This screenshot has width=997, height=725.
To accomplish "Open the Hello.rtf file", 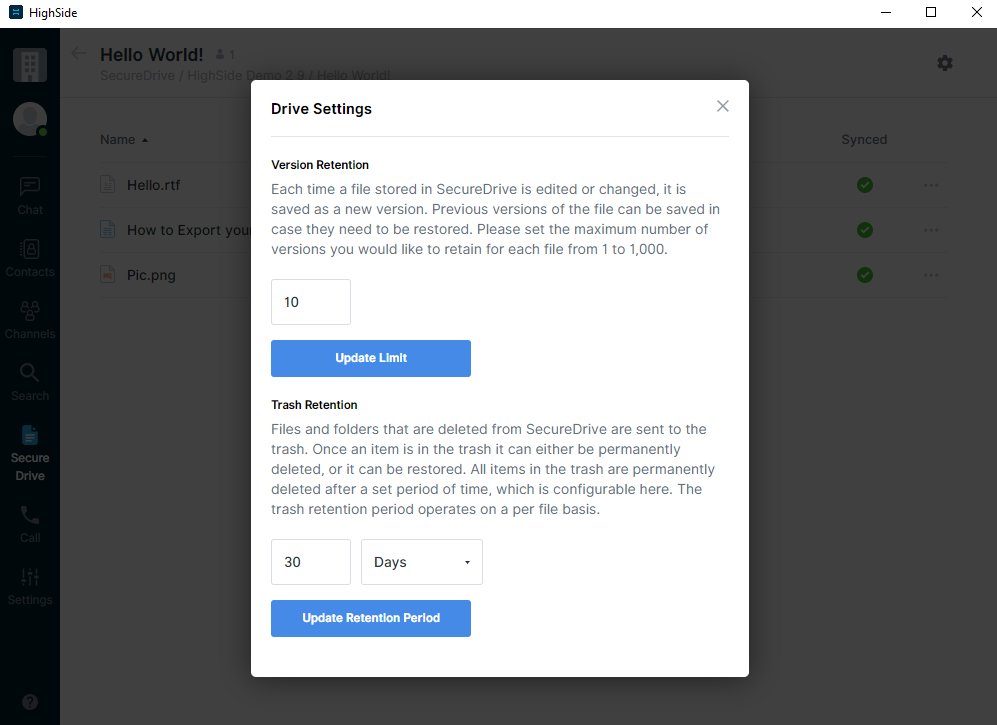I will tap(153, 185).
